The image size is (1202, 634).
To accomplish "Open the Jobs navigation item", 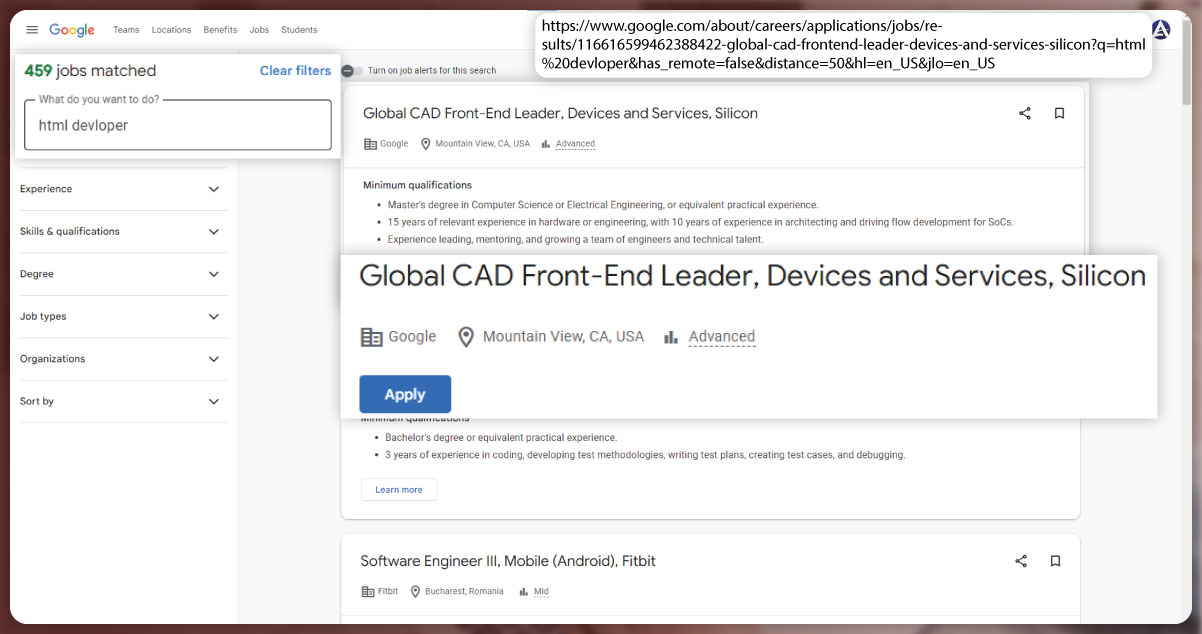I will click(x=259, y=30).
